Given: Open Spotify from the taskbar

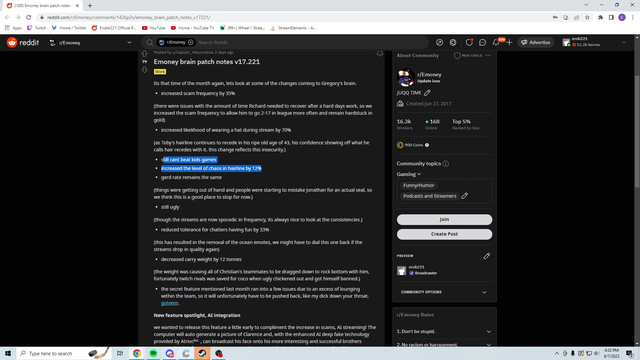Looking at the screenshot, I should coord(153,353).
